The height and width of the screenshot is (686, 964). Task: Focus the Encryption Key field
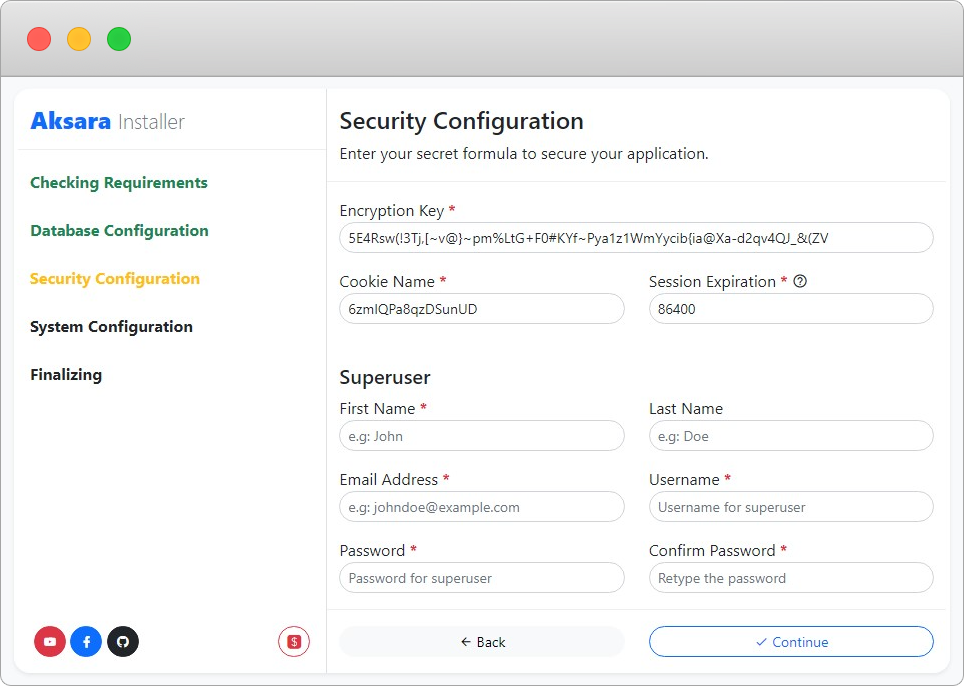click(636, 238)
